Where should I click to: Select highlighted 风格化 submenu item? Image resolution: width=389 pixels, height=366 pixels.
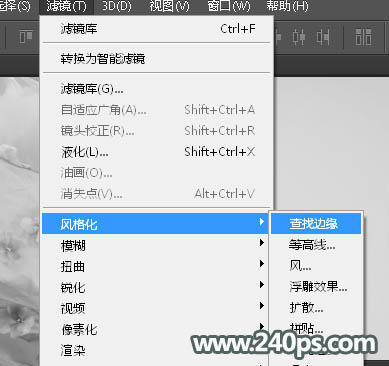tap(155, 224)
